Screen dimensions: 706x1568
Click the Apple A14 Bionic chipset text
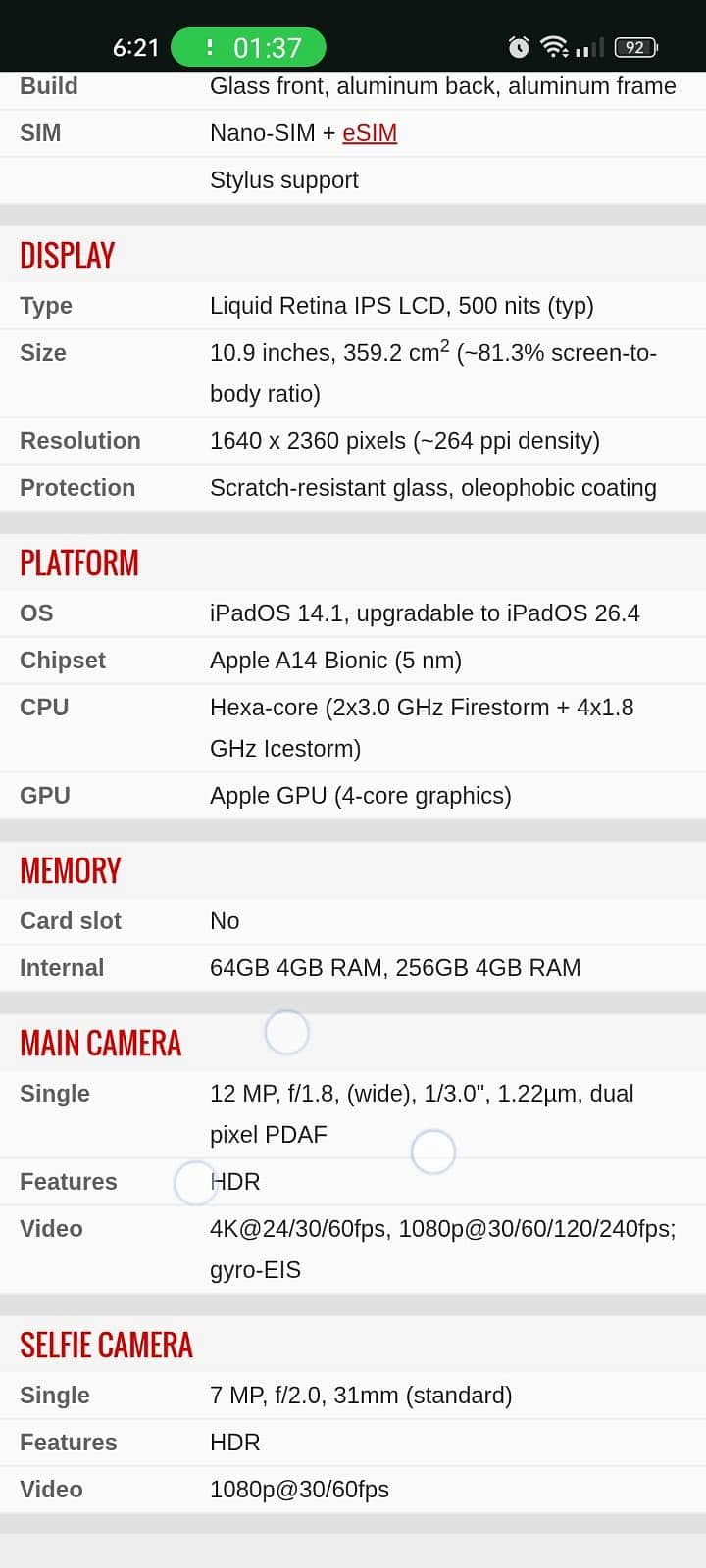(335, 660)
